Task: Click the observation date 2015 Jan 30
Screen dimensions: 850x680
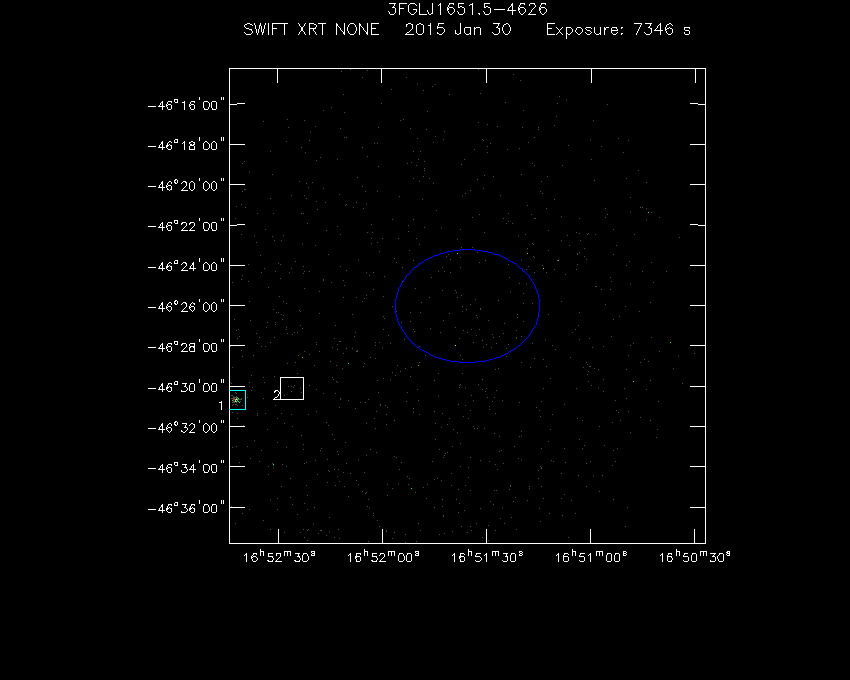Action: coord(458,29)
